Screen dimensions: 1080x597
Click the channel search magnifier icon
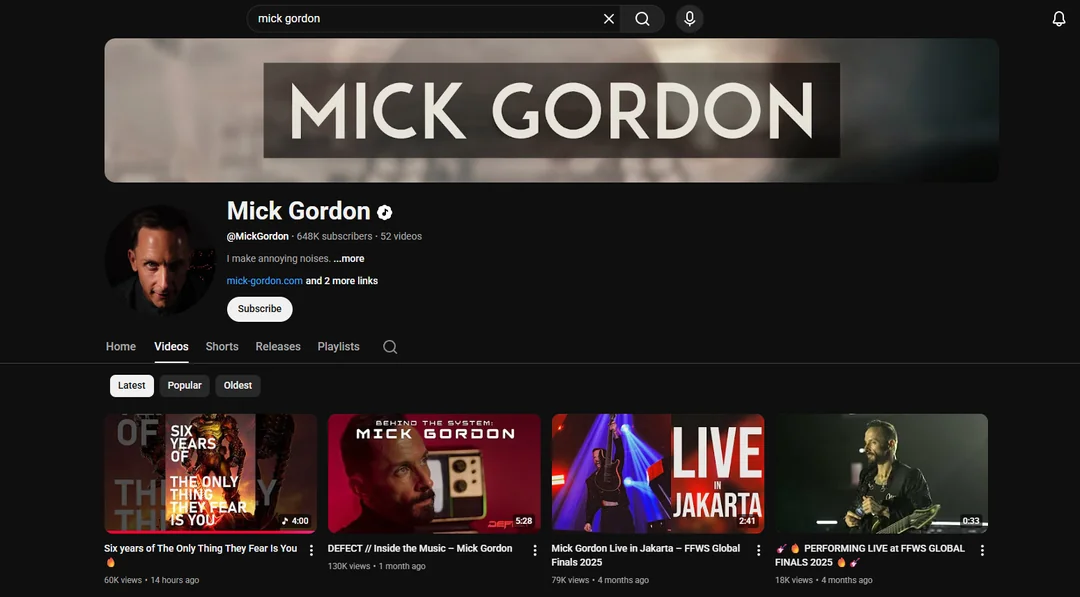(390, 347)
